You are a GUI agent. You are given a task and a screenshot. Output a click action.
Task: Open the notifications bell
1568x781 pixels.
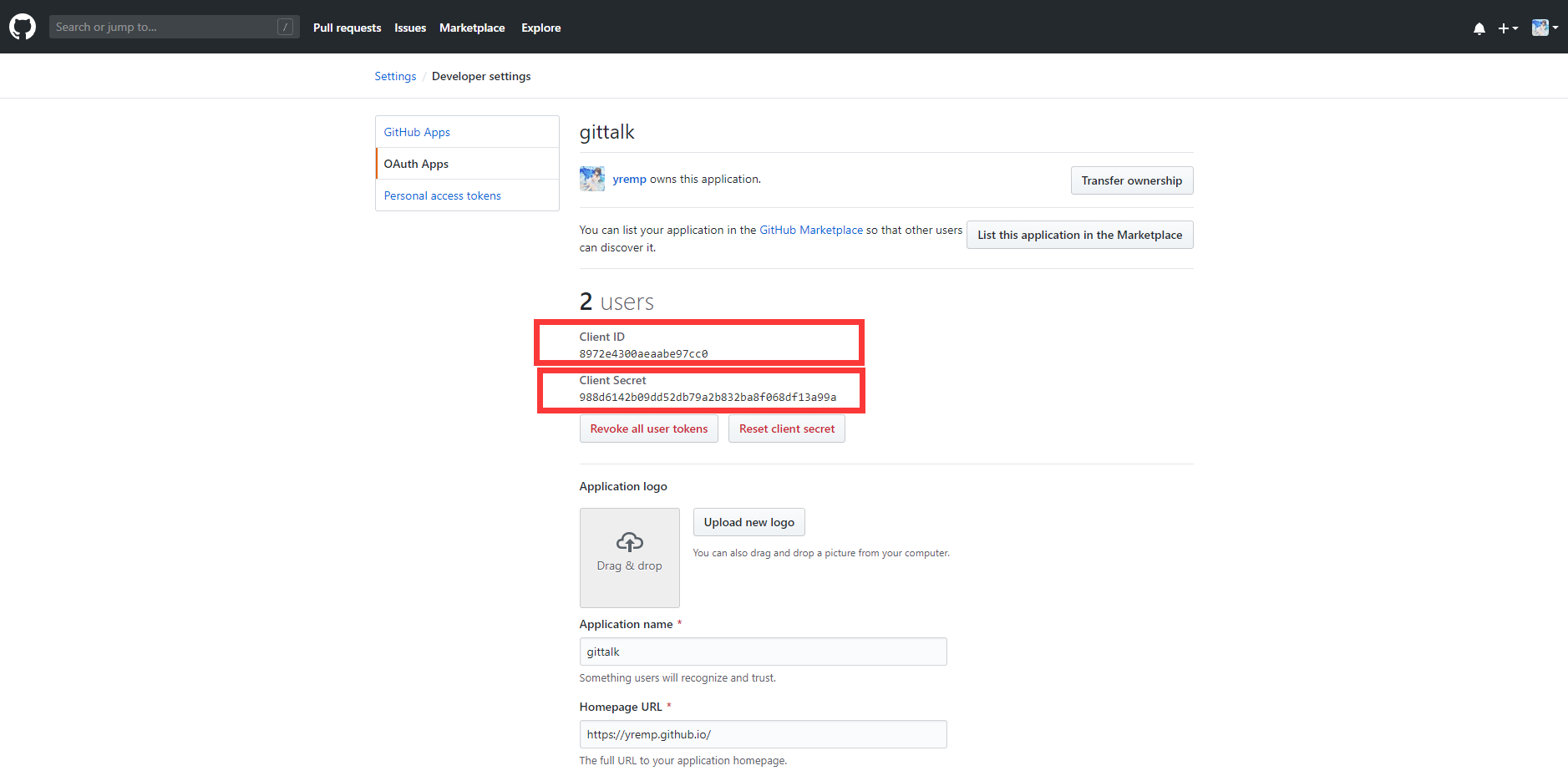(x=1479, y=28)
